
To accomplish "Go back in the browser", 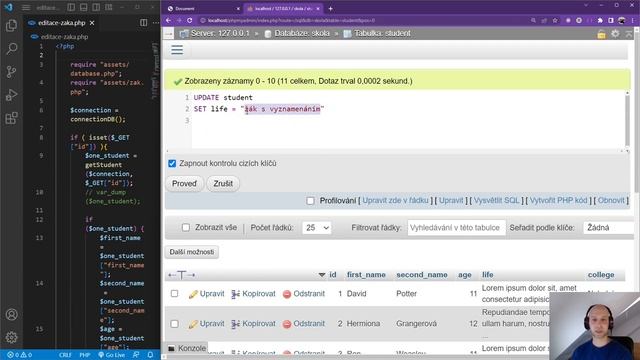I will tap(169, 20).
